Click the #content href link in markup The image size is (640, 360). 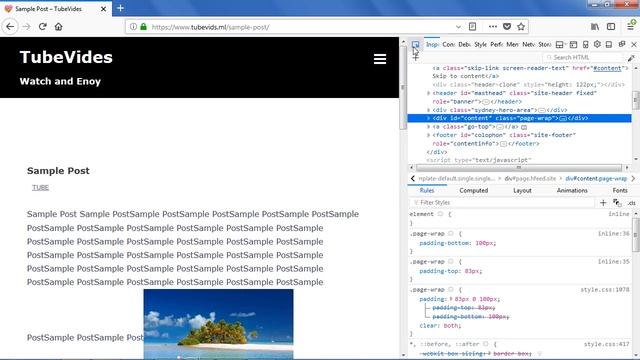[607, 68]
